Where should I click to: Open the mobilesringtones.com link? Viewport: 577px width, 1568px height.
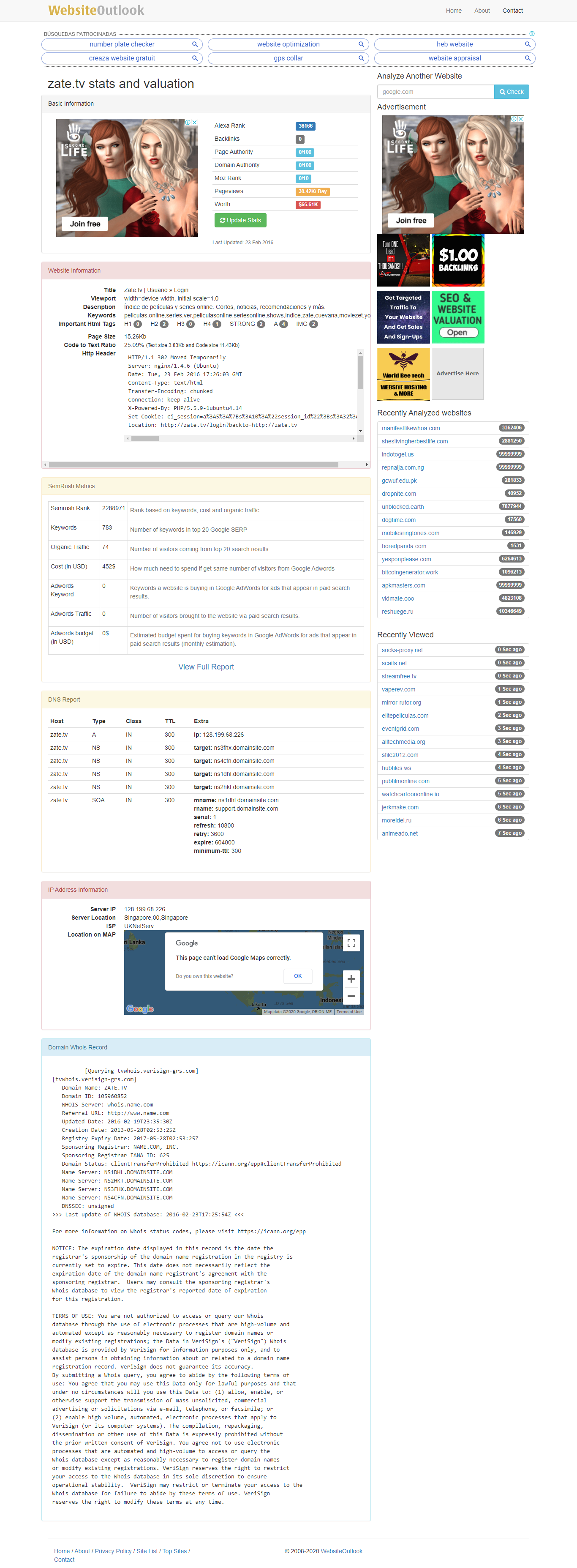point(410,533)
